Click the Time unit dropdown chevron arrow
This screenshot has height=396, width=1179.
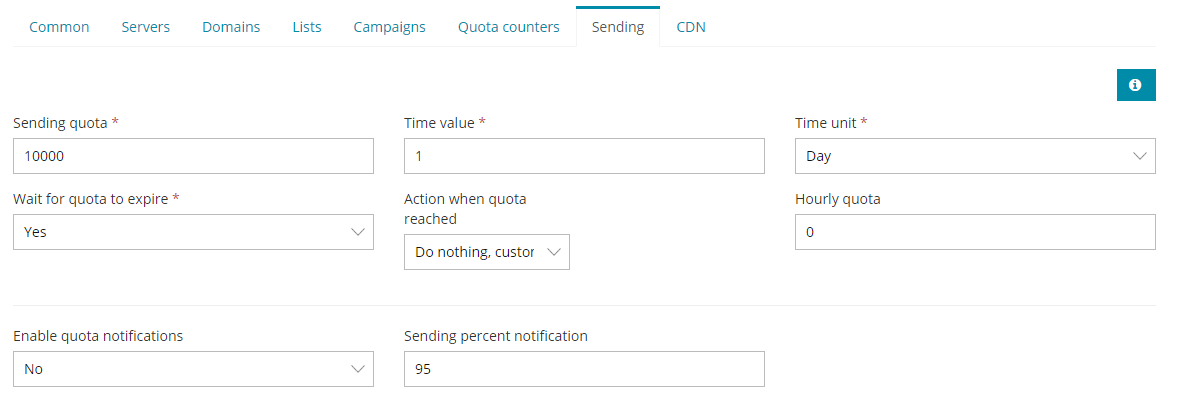pyautogui.click(x=1139, y=156)
